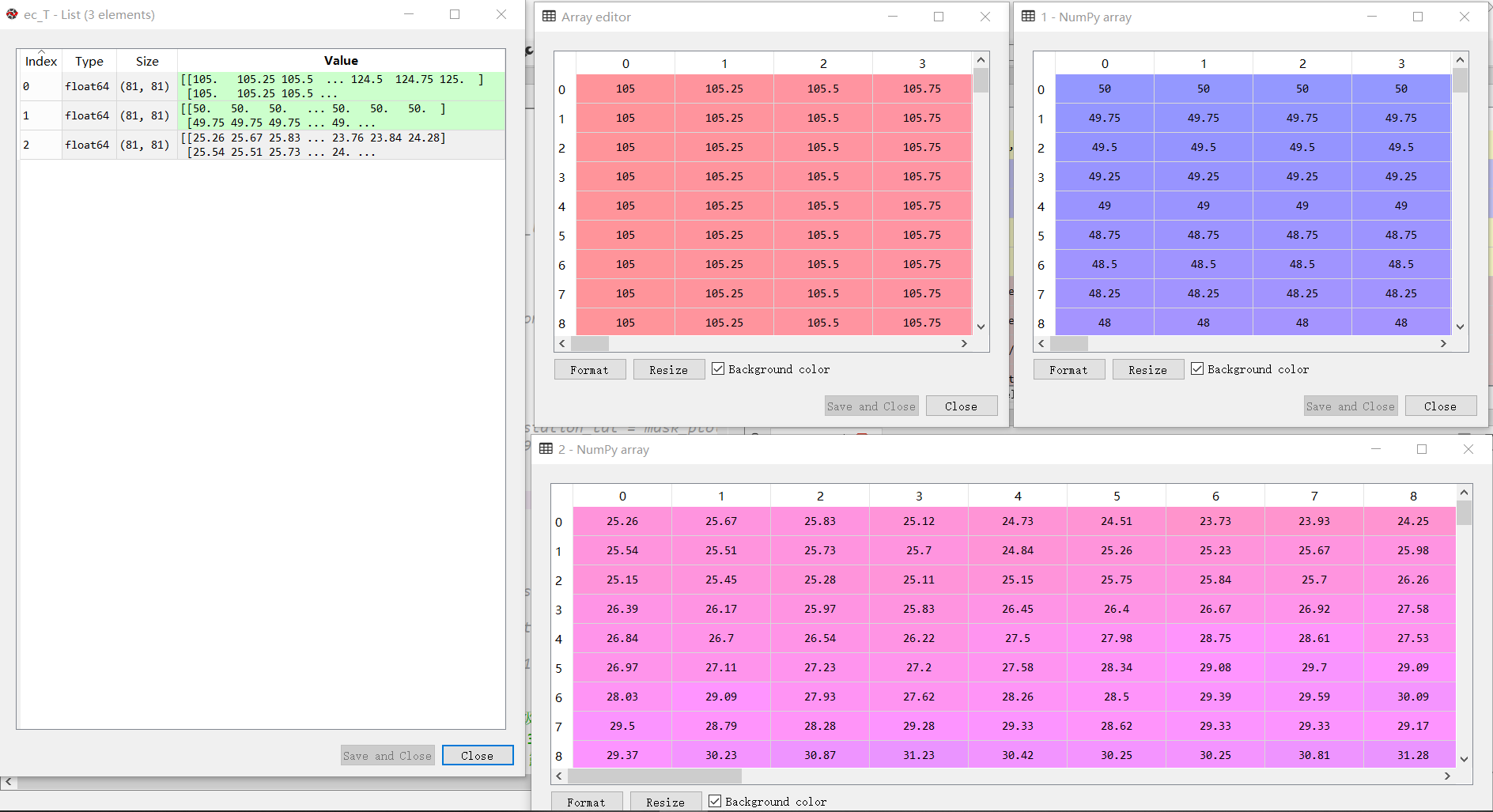This screenshot has width=1493, height=812.
Task: Click Close in the Array editor
Action: (962, 405)
